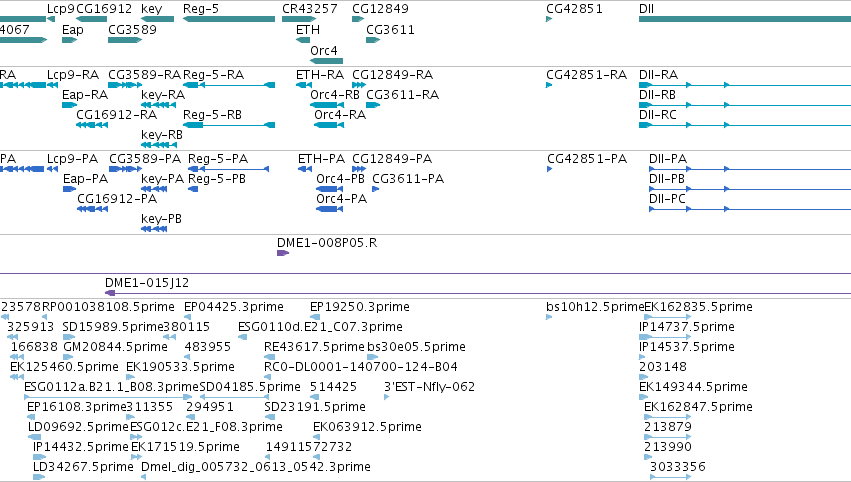The height and width of the screenshot is (482, 851).
Task: Click EST EK162835.5prime
Action: coord(698,307)
